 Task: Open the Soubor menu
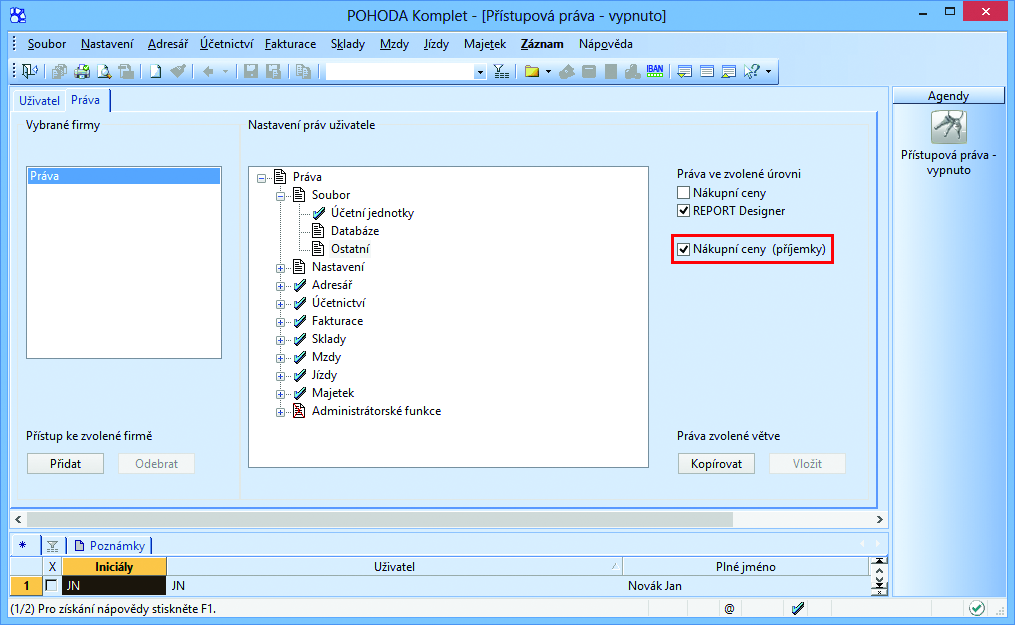(x=47, y=44)
